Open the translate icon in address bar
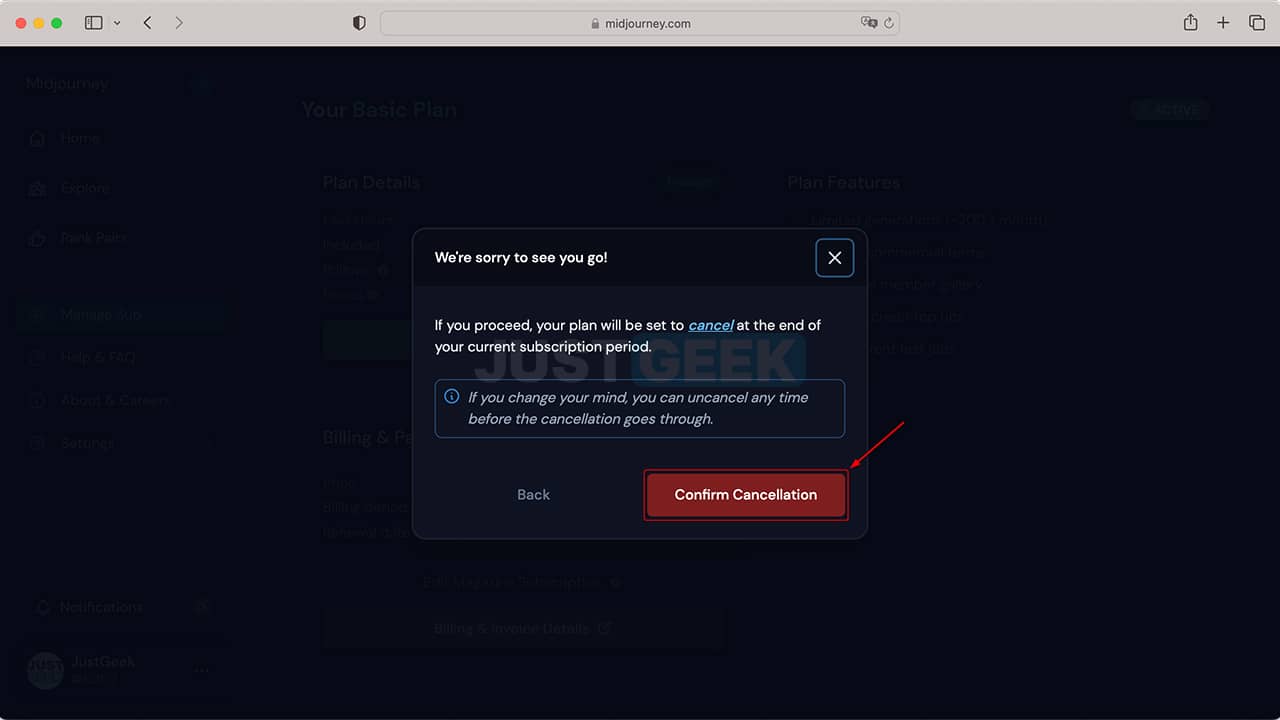1280x720 pixels. [869, 23]
